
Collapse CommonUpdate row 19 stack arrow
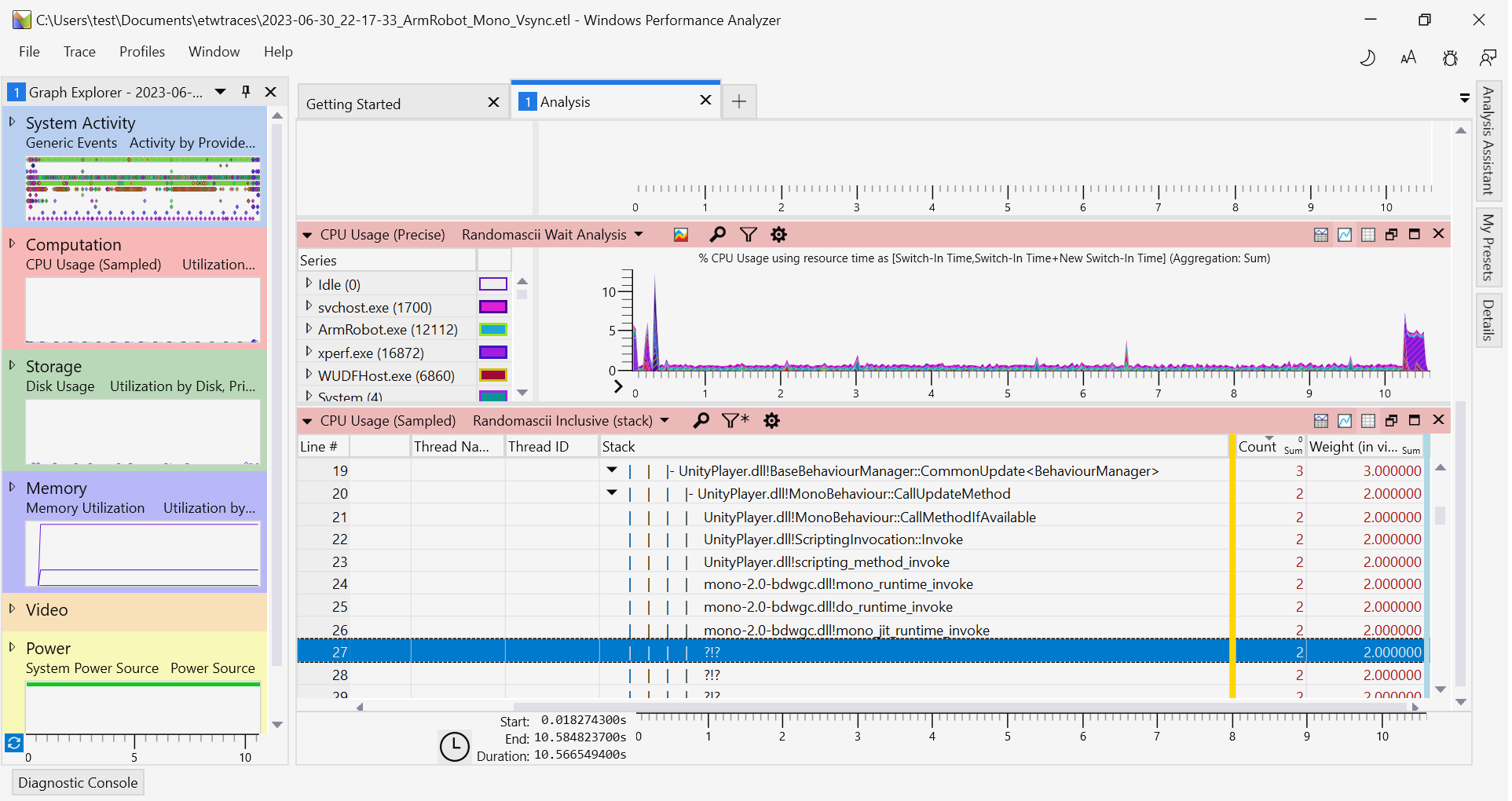[x=612, y=470]
